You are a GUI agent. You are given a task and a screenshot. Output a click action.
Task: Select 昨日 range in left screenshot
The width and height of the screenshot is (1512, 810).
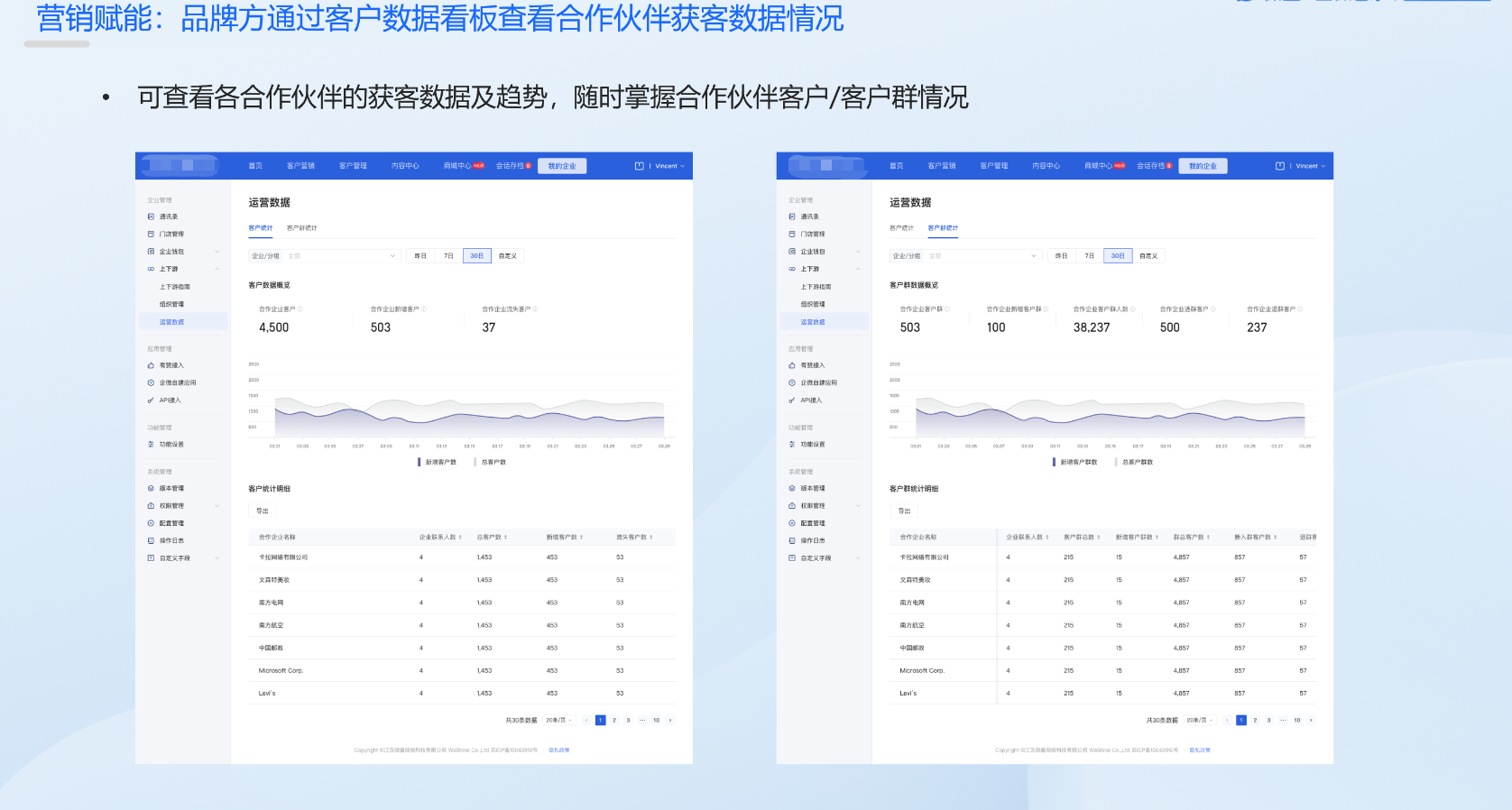click(420, 256)
